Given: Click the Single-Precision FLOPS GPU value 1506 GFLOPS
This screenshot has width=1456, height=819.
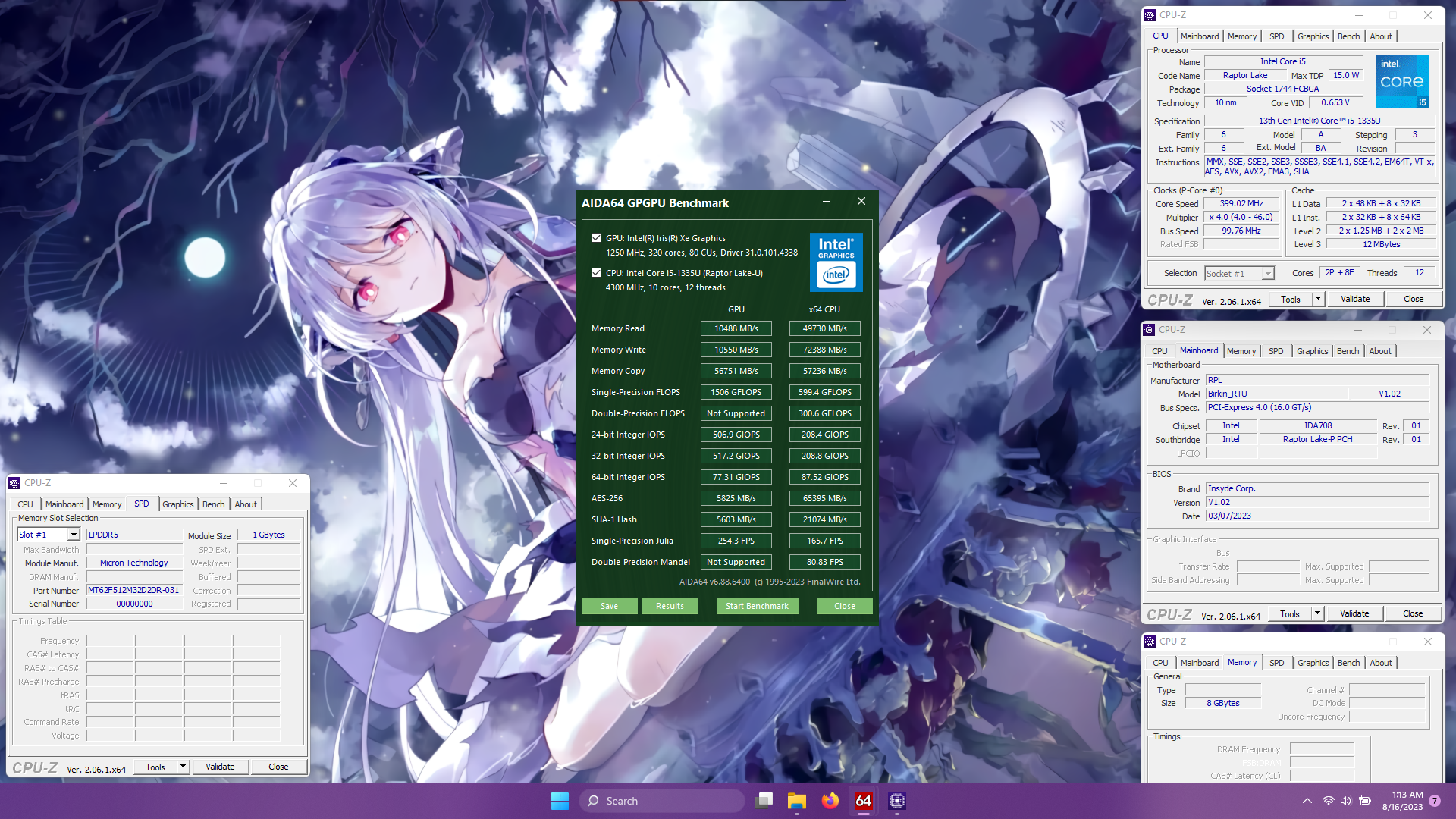Looking at the screenshot, I should coord(736,392).
